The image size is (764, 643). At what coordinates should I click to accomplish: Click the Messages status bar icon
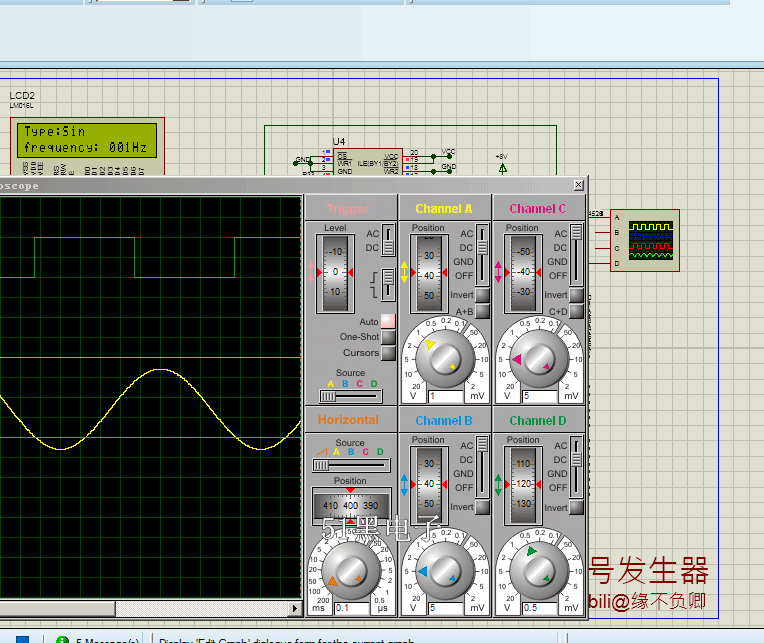click(62, 639)
